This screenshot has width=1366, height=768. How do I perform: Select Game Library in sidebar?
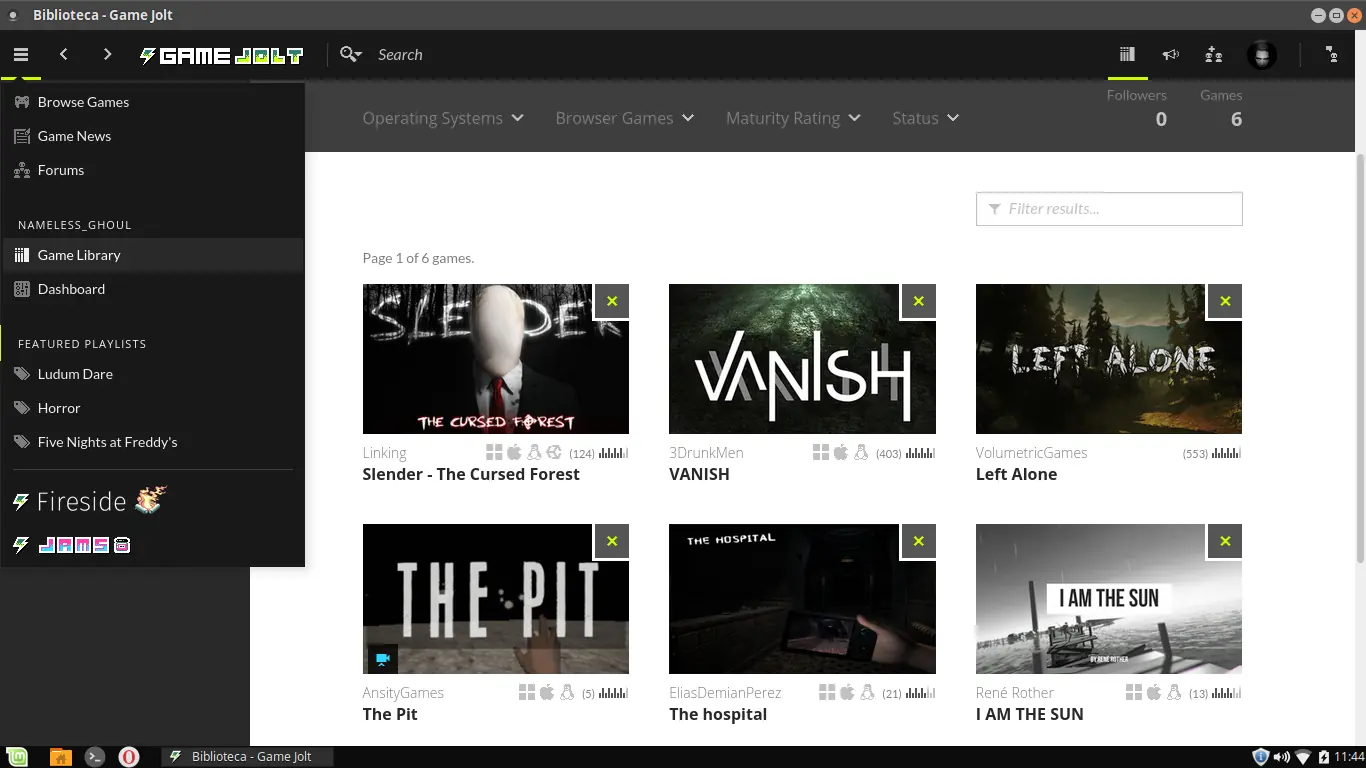[x=152, y=255]
